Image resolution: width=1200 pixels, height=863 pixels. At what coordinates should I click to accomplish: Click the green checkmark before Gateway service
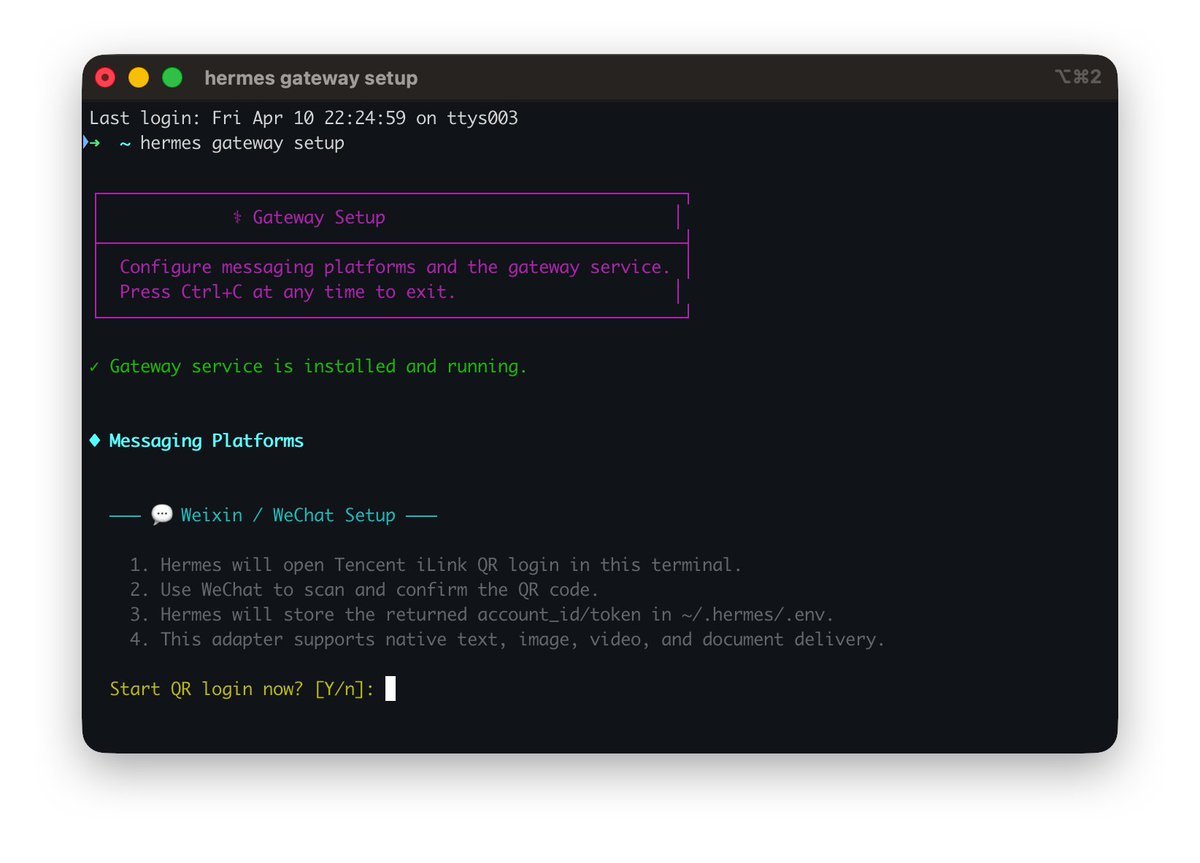[x=94, y=367]
